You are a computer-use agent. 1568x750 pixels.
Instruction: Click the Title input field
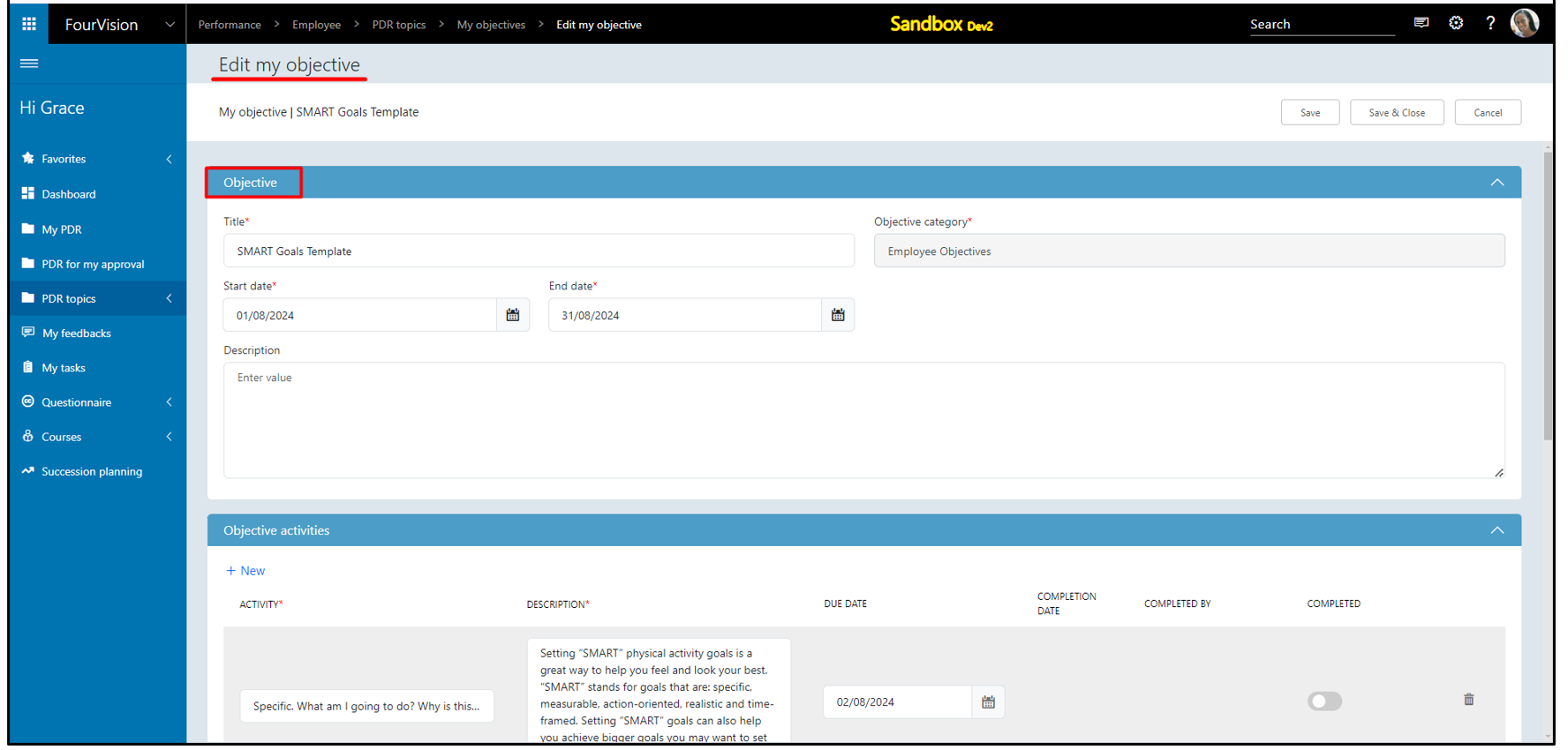pos(539,251)
